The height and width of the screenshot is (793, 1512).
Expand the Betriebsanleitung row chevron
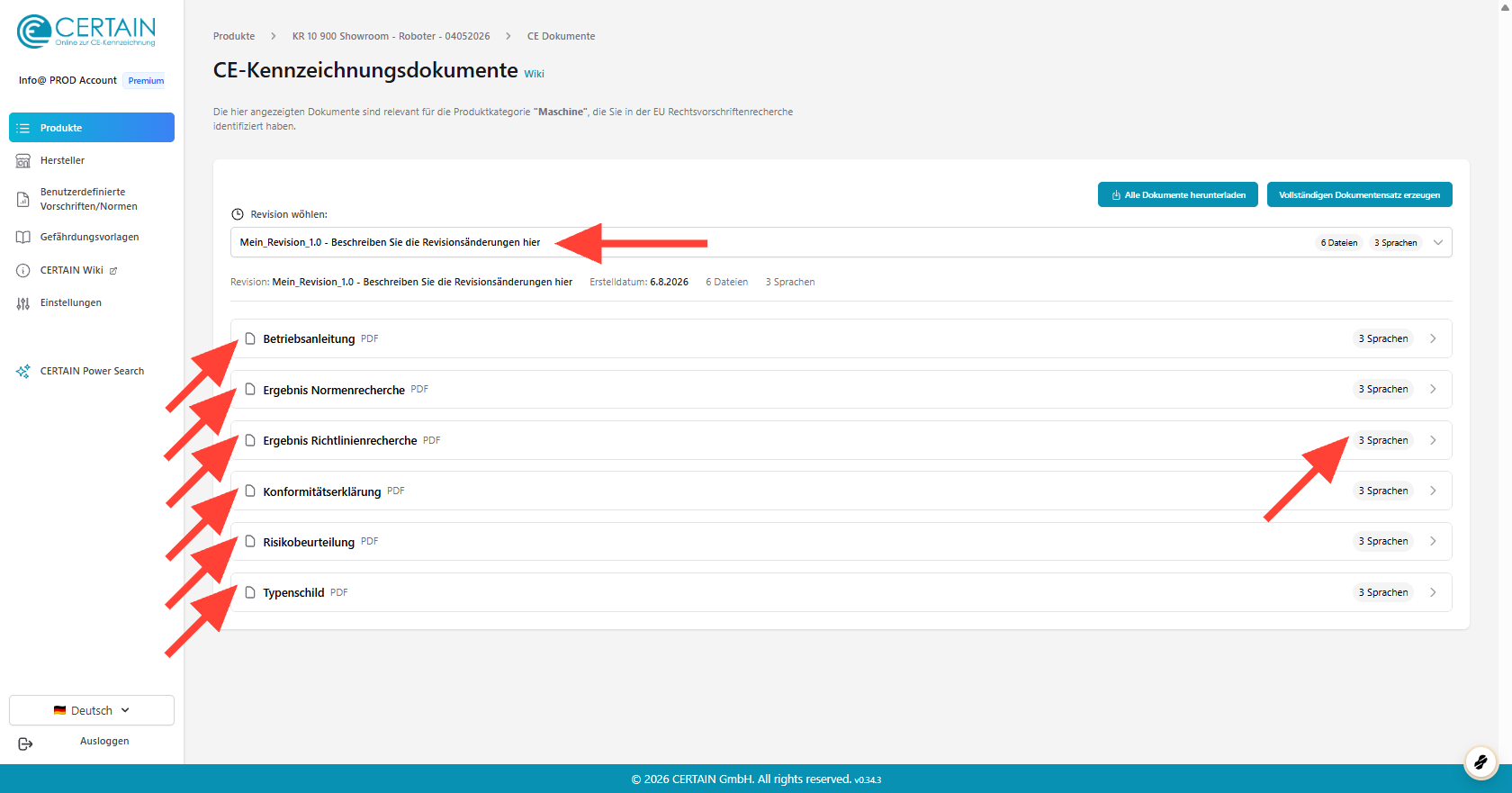(1433, 338)
